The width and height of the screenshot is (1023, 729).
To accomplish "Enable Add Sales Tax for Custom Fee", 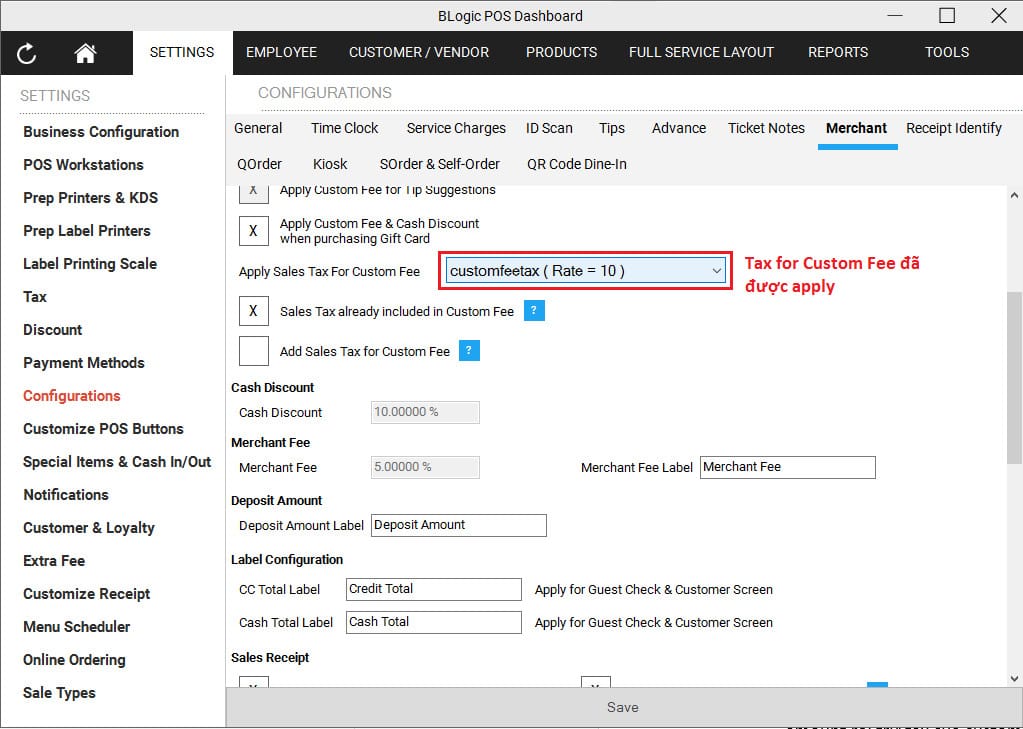I will 254,351.
